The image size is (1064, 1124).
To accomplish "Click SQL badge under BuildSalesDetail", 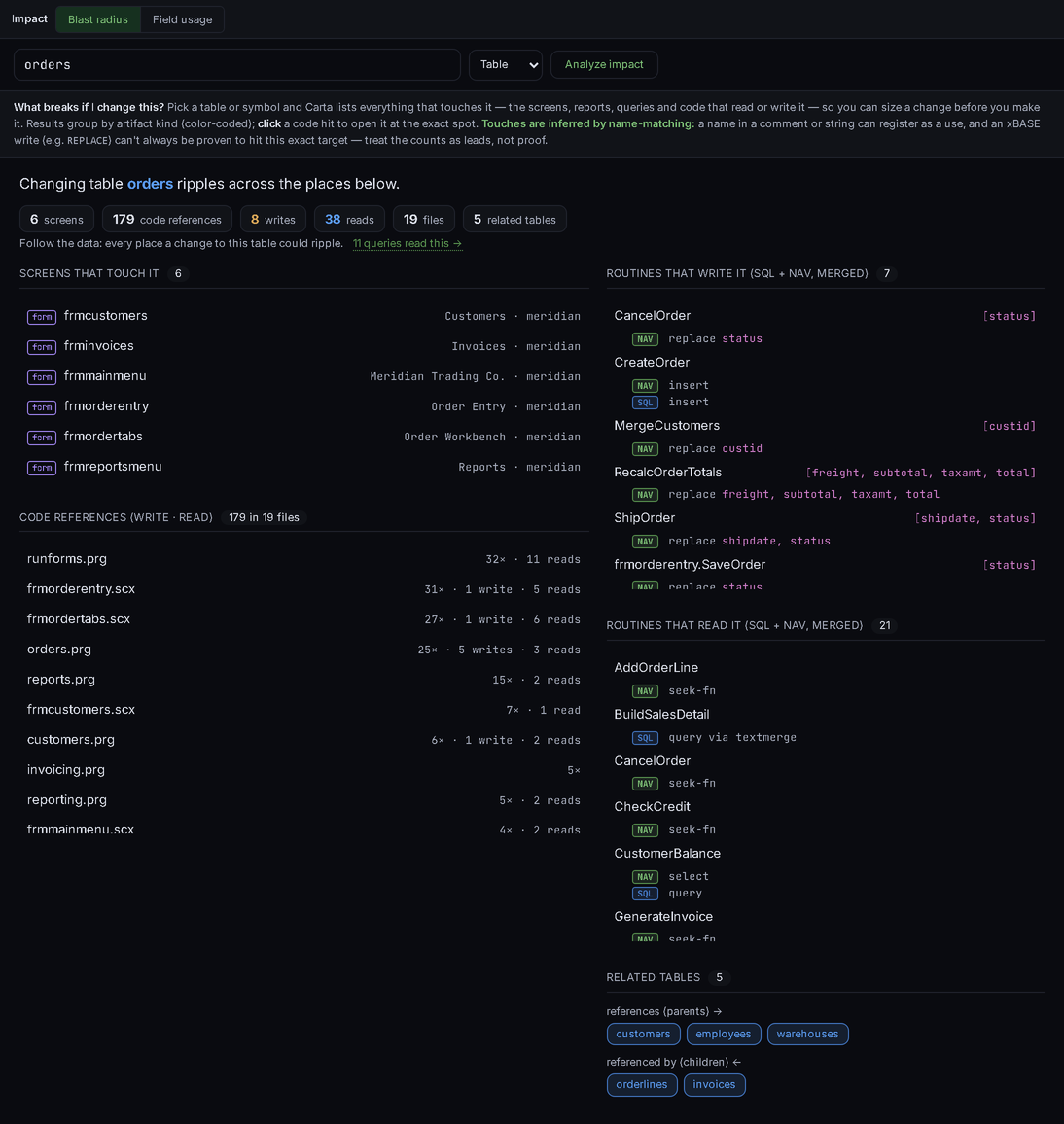I will [x=645, y=738].
